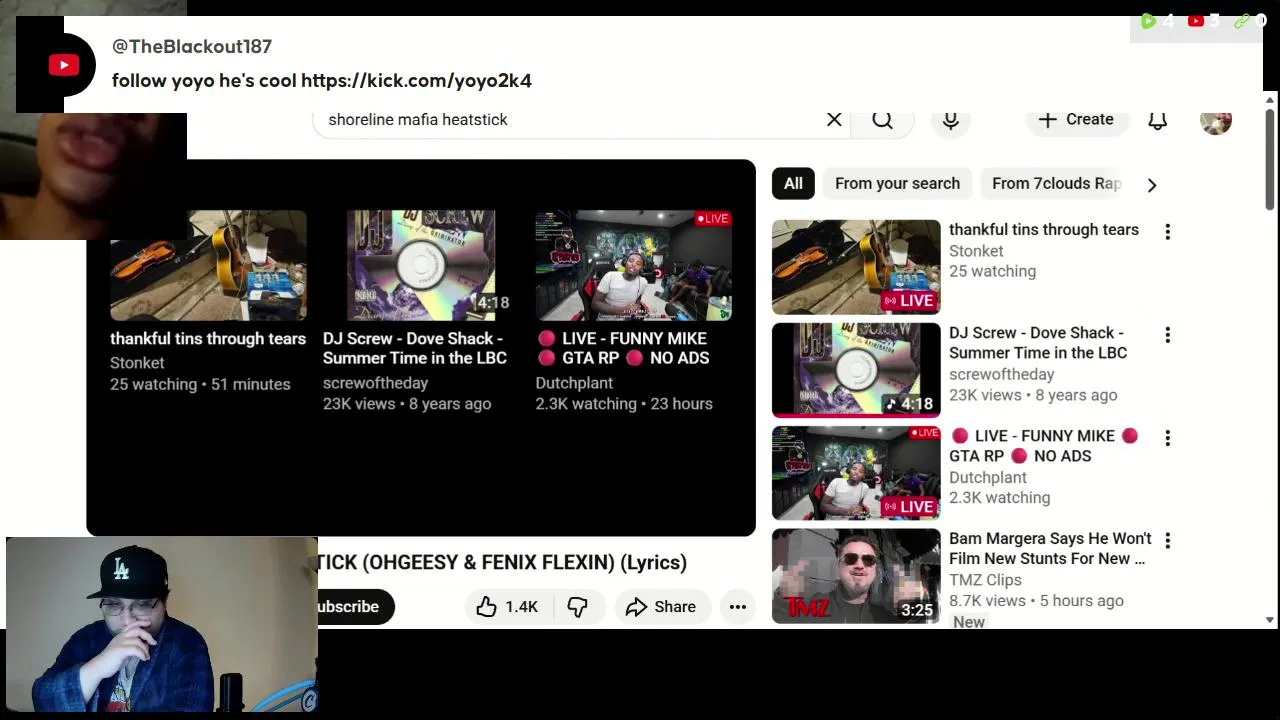Open sidebar channel 'screwoftheday'
Viewport: 1280px width, 720px height.
1001,374
